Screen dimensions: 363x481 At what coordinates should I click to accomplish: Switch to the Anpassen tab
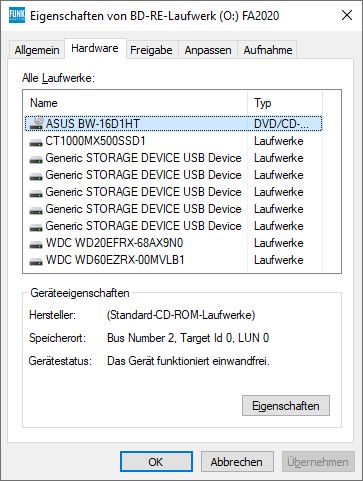coord(208,50)
